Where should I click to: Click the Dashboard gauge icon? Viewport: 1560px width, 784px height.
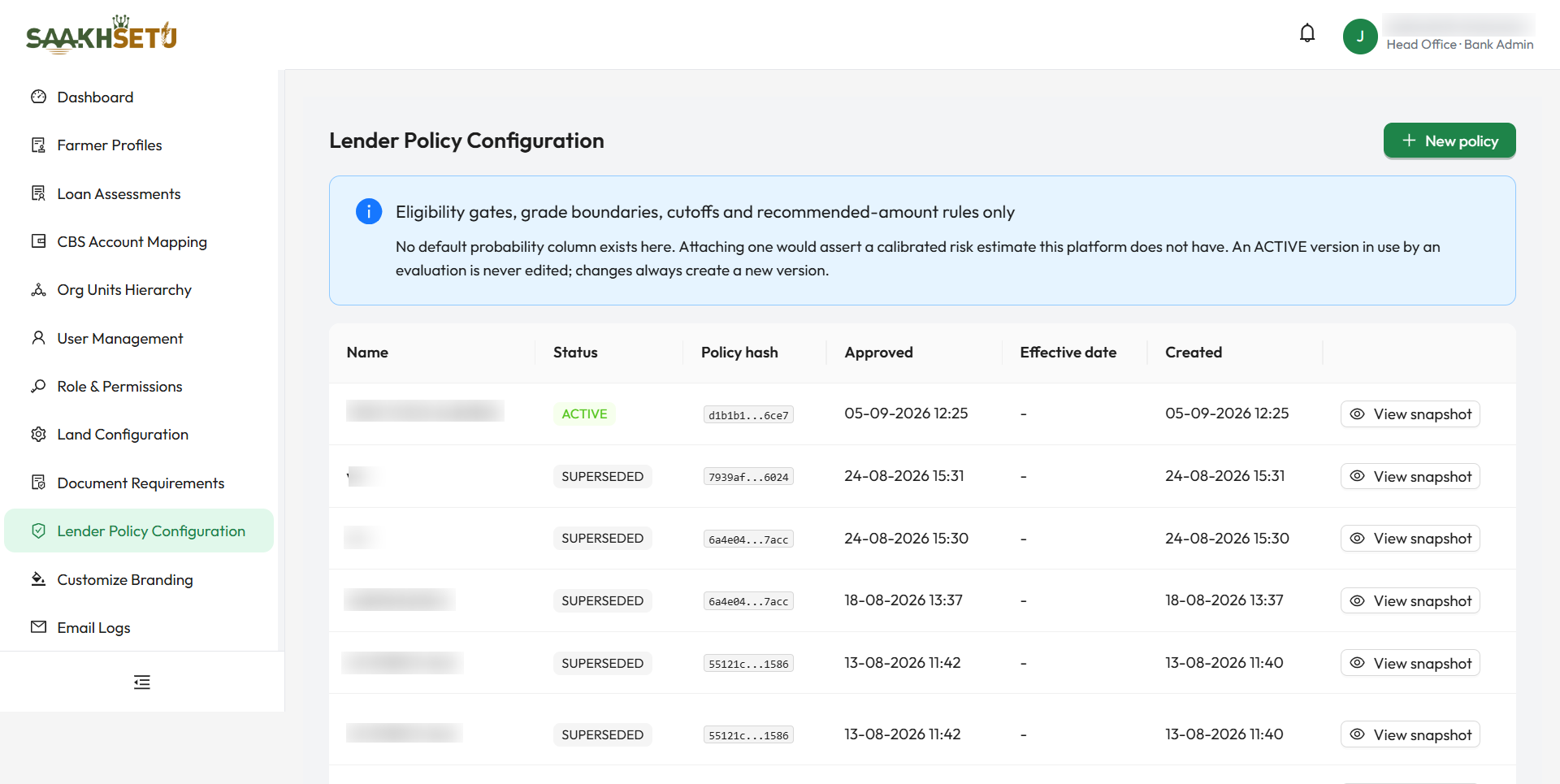(x=38, y=97)
